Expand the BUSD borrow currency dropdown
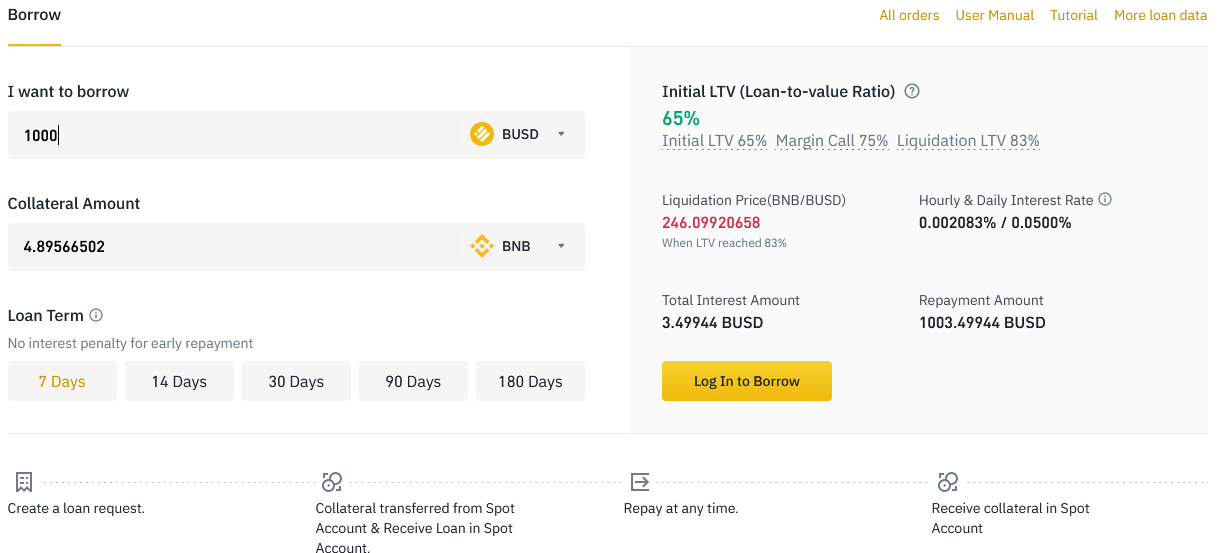1228x553 pixels. (561, 134)
